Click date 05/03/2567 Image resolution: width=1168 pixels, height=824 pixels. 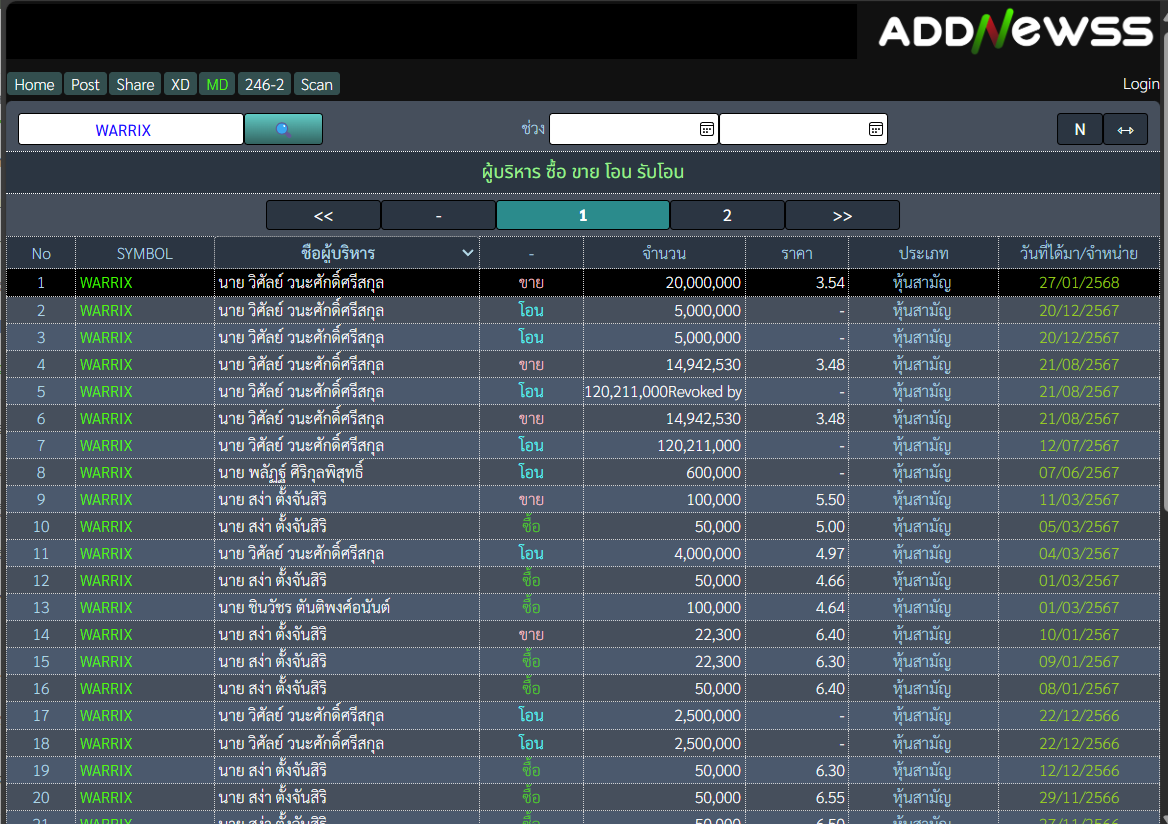(x=1079, y=527)
